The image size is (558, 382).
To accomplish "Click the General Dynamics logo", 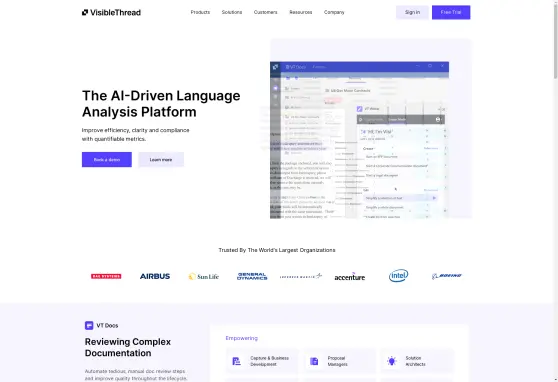I will [x=252, y=276].
